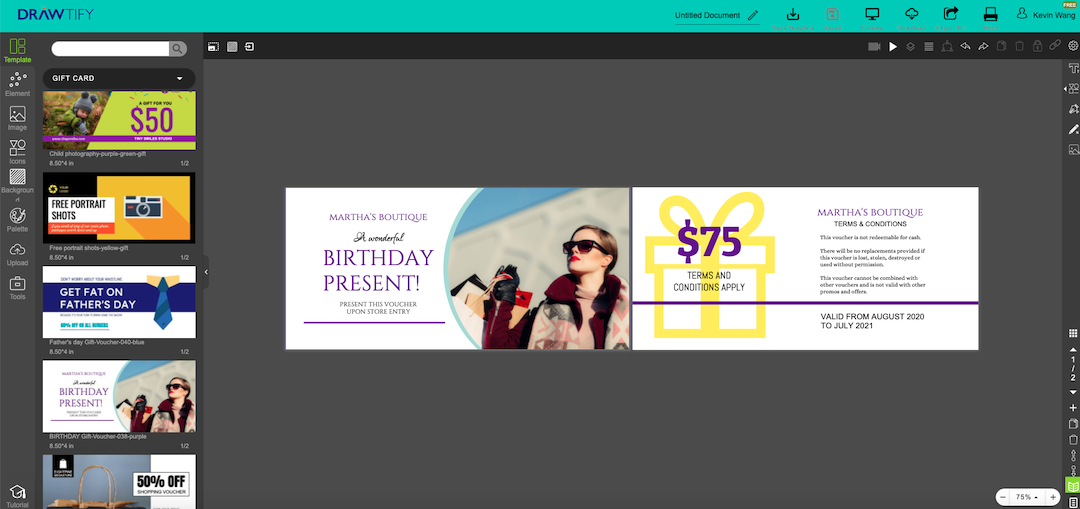Open the settings gear icon
Screen dimensions: 1080x509
pos(1072,46)
